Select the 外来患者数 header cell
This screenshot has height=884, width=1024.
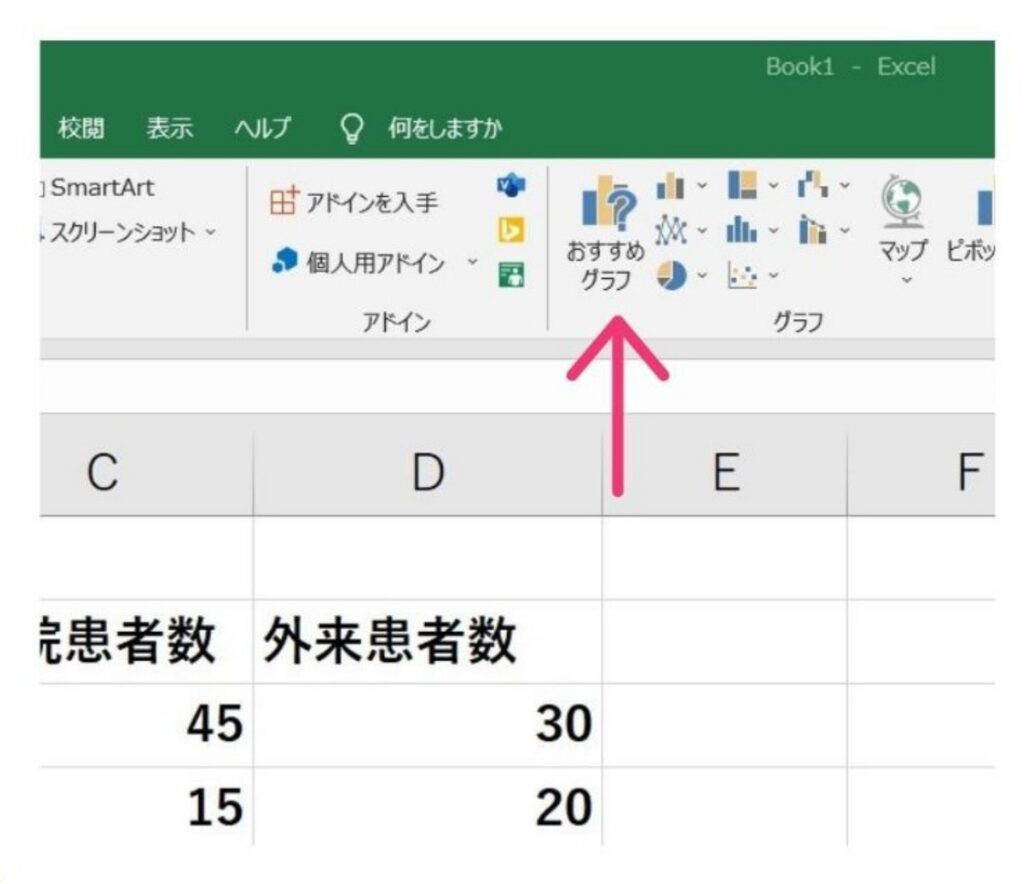tap(428, 641)
